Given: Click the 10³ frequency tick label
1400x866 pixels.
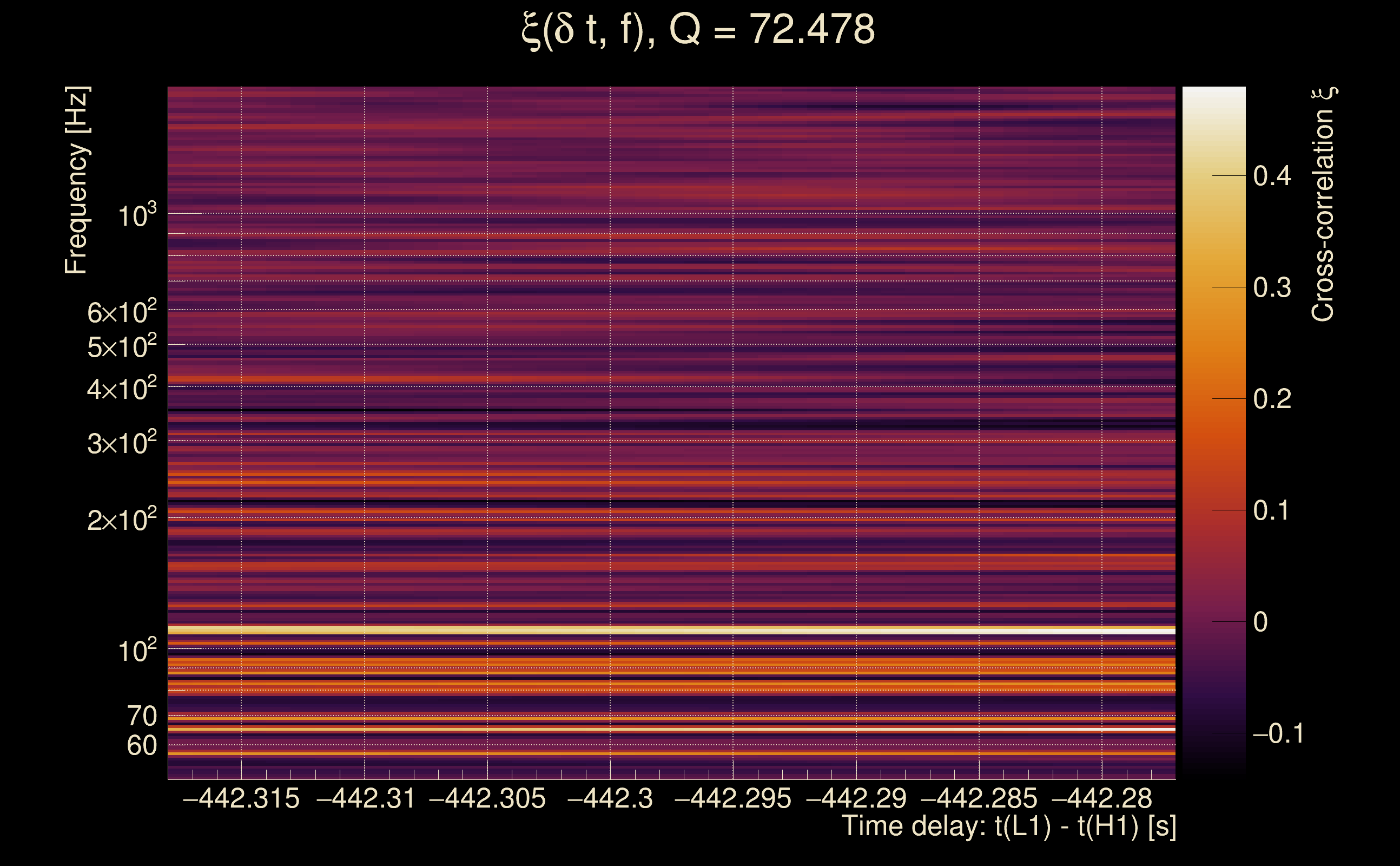Looking at the screenshot, I should click(137, 216).
